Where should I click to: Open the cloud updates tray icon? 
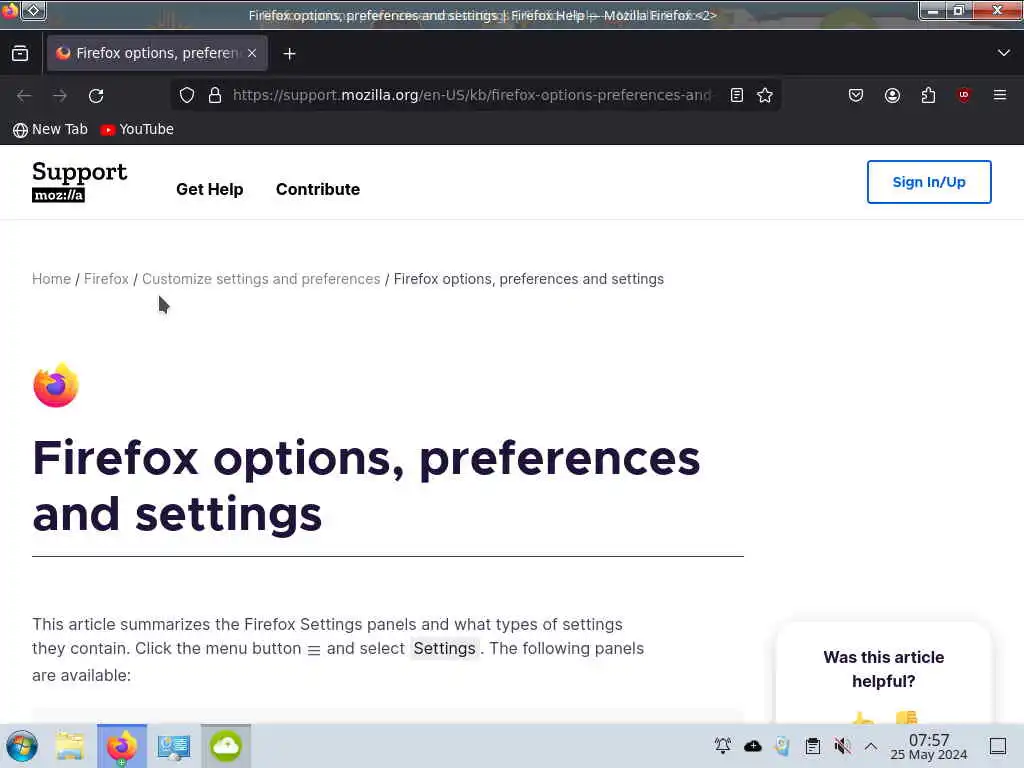coord(753,746)
